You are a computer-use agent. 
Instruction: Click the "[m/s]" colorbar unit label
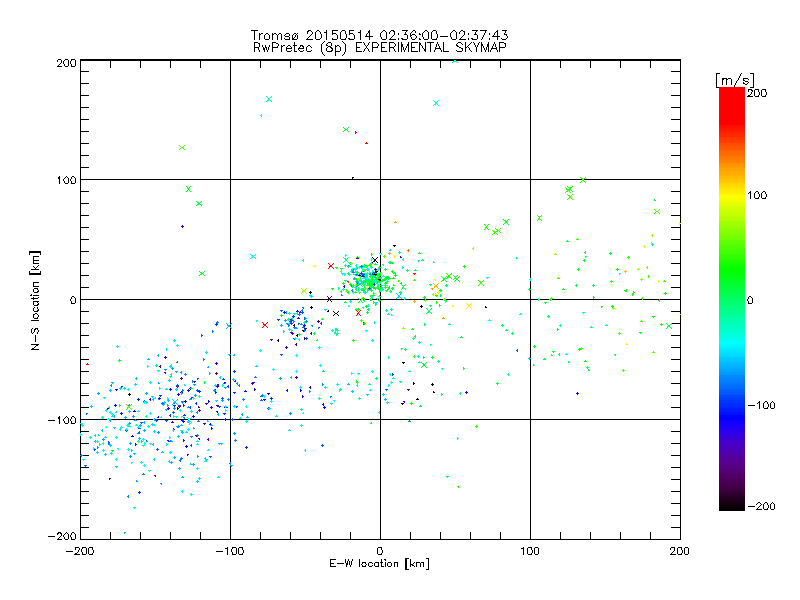(735, 80)
